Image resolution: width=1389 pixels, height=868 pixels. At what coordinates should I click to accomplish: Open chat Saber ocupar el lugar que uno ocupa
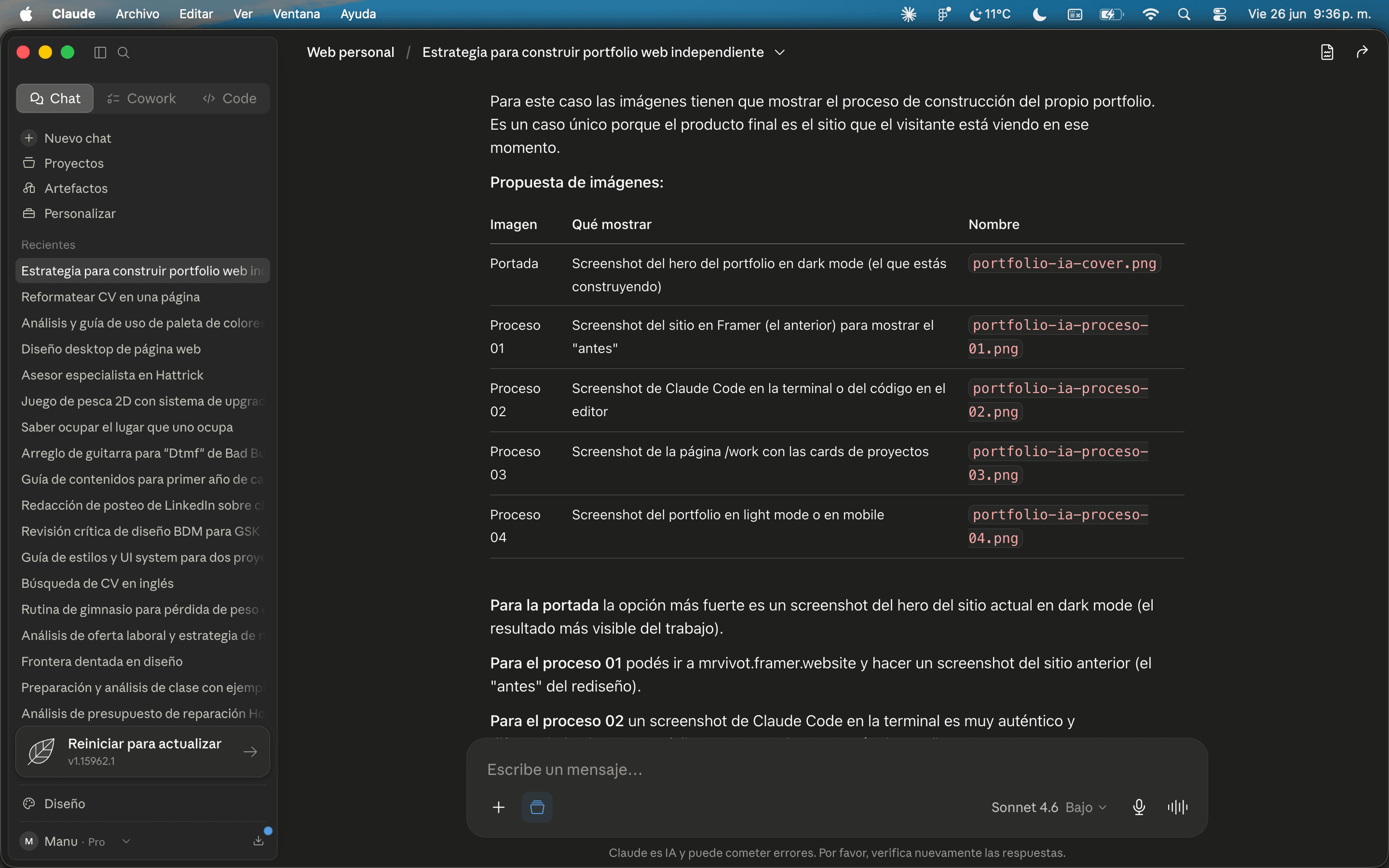142,427
